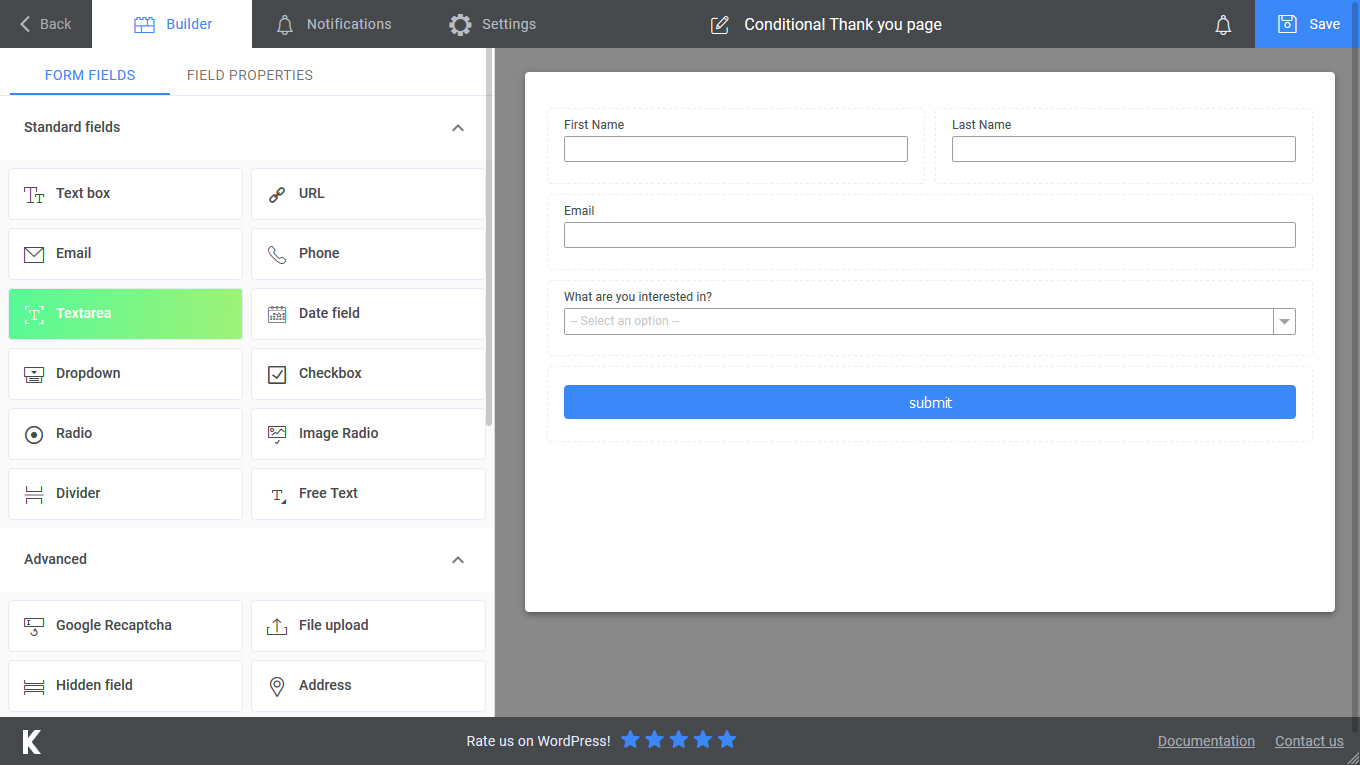Open the 'What are you interested in?' dropdown
This screenshot has height=765, width=1360.
pyautogui.click(x=930, y=321)
